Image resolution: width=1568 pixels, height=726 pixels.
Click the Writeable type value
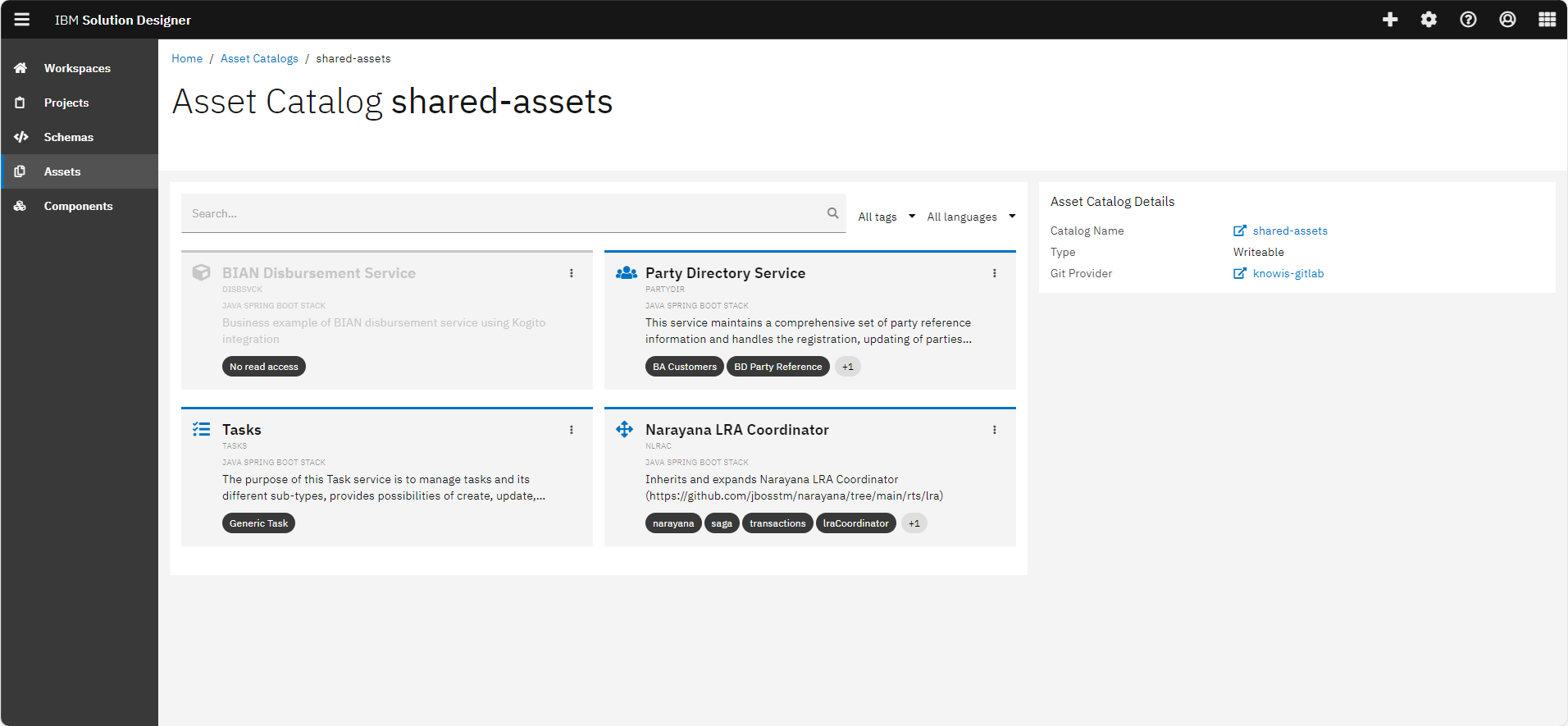1259,252
